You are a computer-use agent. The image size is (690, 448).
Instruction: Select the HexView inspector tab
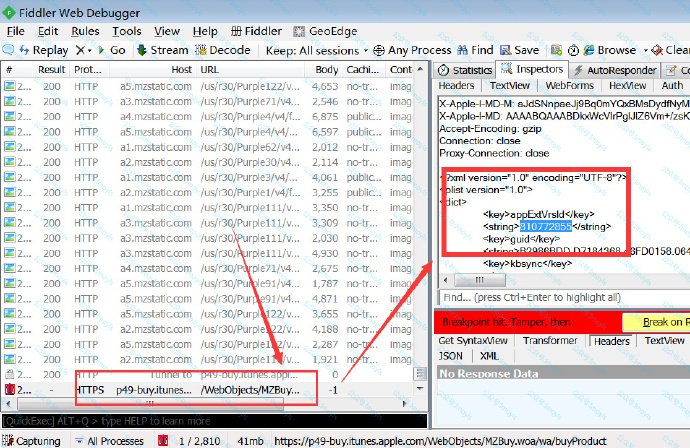627,85
